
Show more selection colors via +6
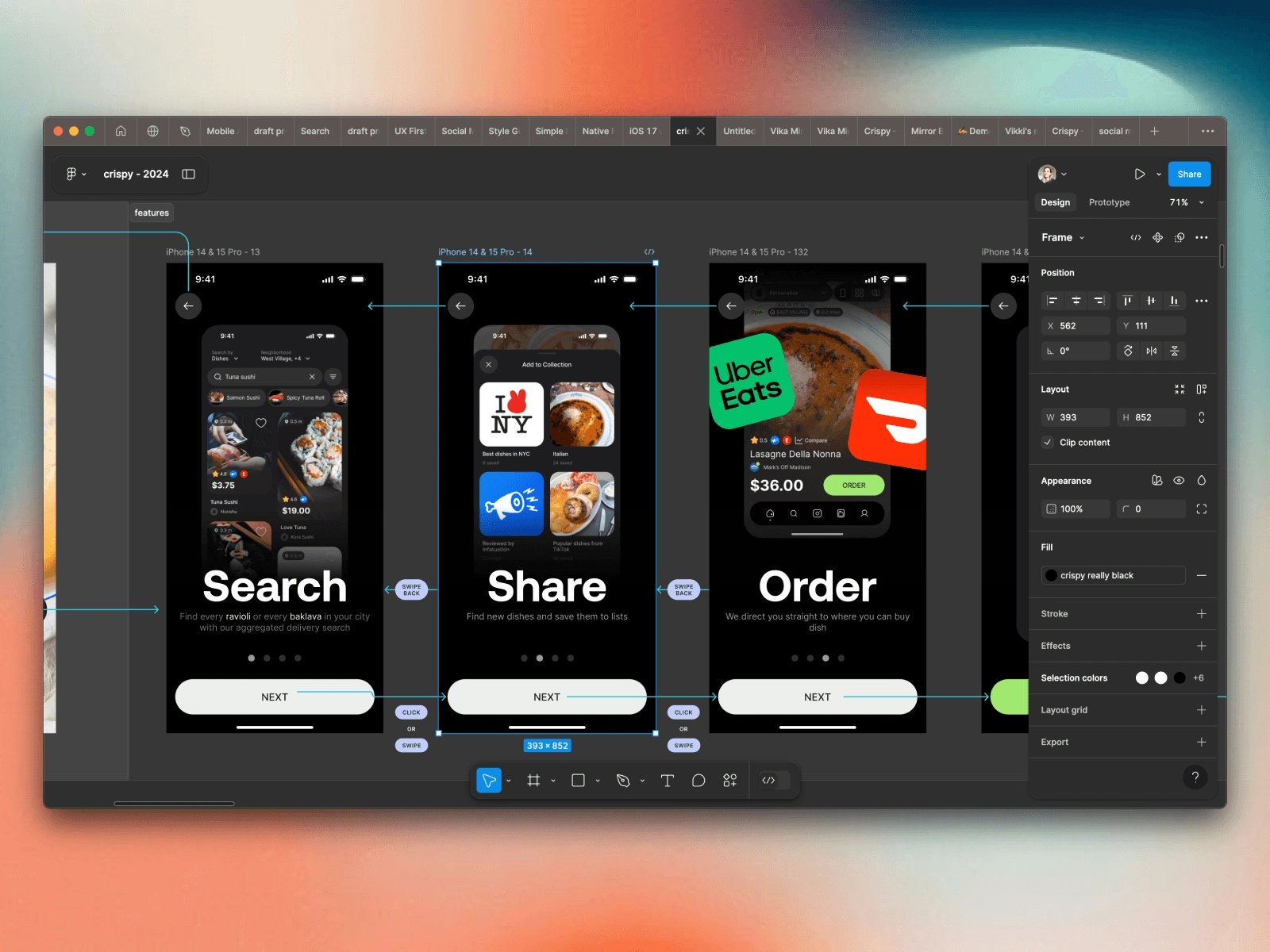pos(1198,678)
